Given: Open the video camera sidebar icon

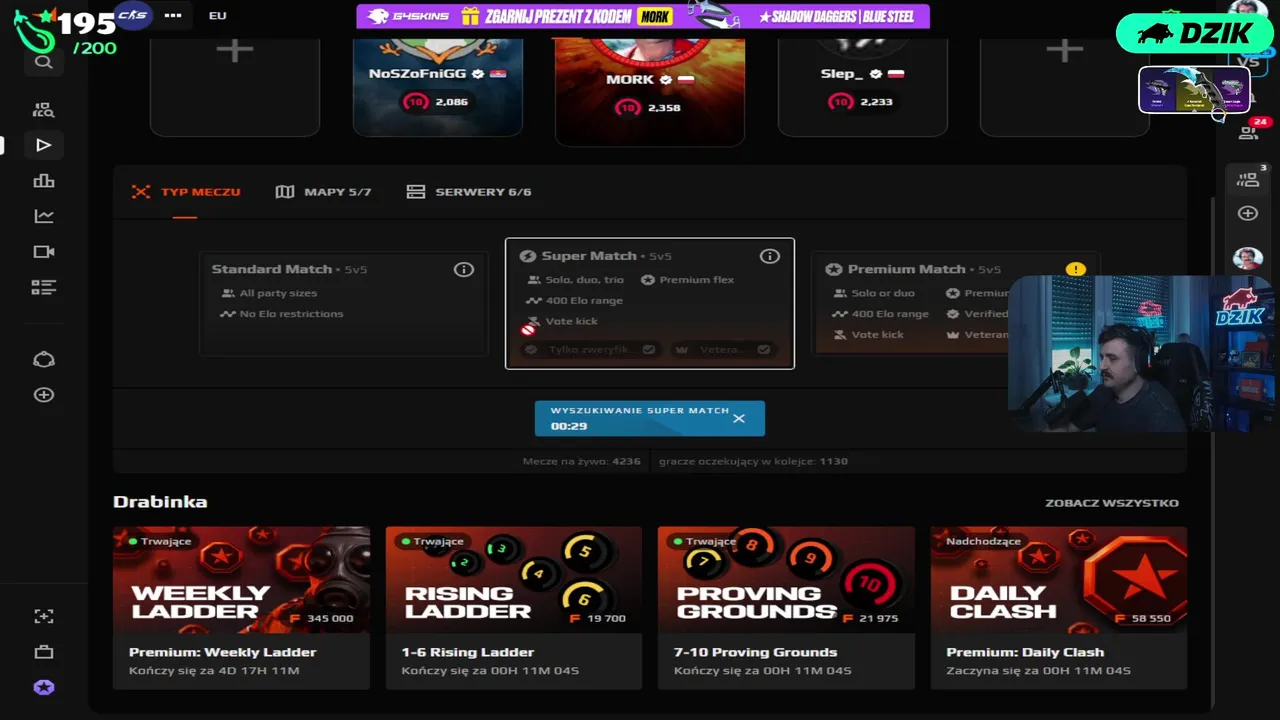Looking at the screenshot, I should pyautogui.click(x=43, y=252).
